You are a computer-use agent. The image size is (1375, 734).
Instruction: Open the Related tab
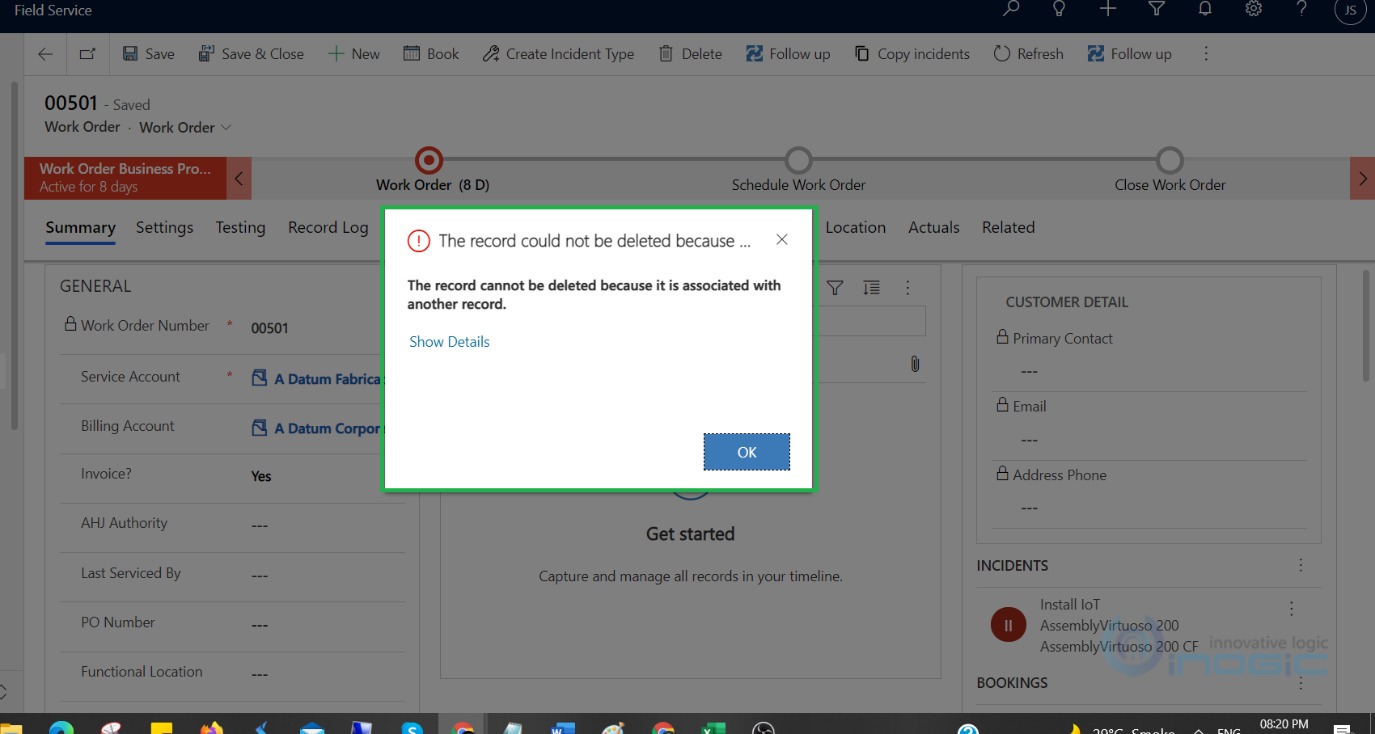tap(1007, 228)
